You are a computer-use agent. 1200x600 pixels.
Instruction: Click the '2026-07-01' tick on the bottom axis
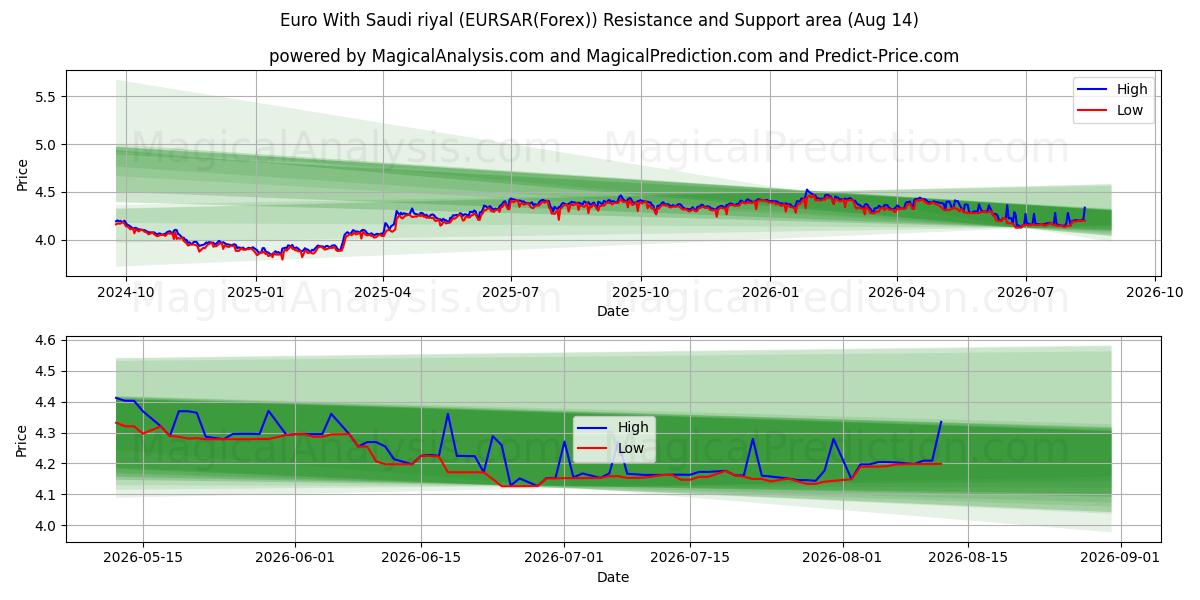564,558
